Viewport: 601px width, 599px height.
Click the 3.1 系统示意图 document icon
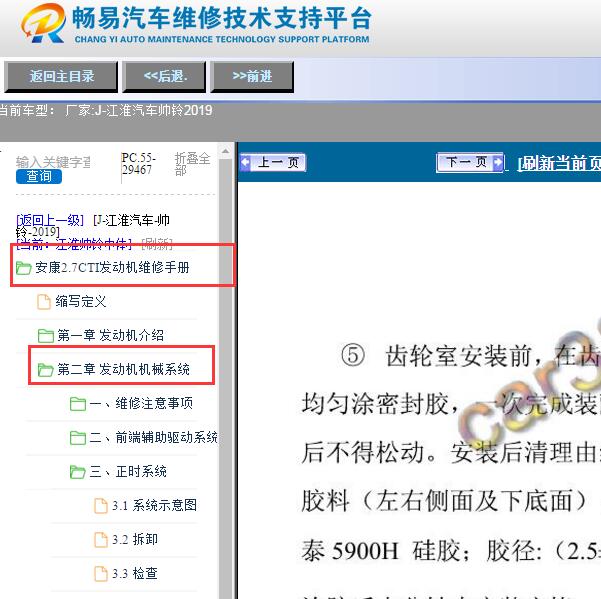tap(101, 505)
